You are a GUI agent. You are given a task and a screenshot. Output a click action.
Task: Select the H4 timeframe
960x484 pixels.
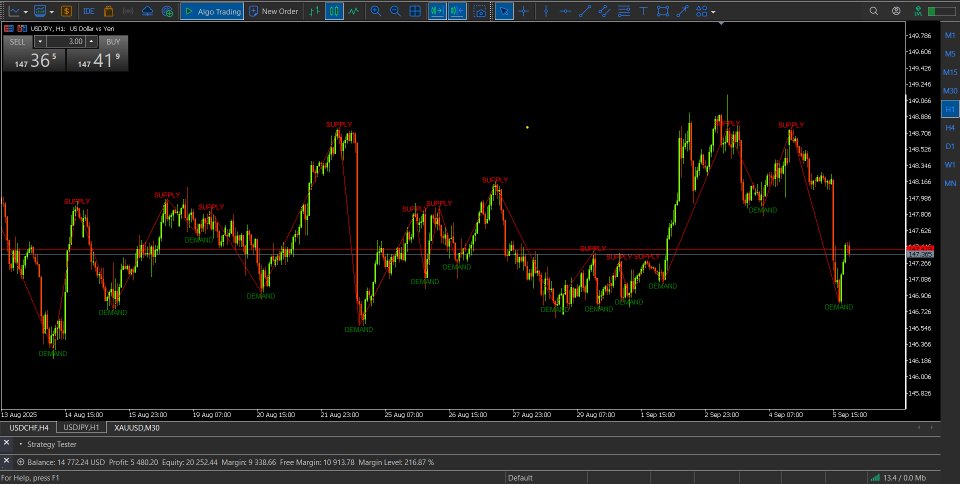(950, 128)
